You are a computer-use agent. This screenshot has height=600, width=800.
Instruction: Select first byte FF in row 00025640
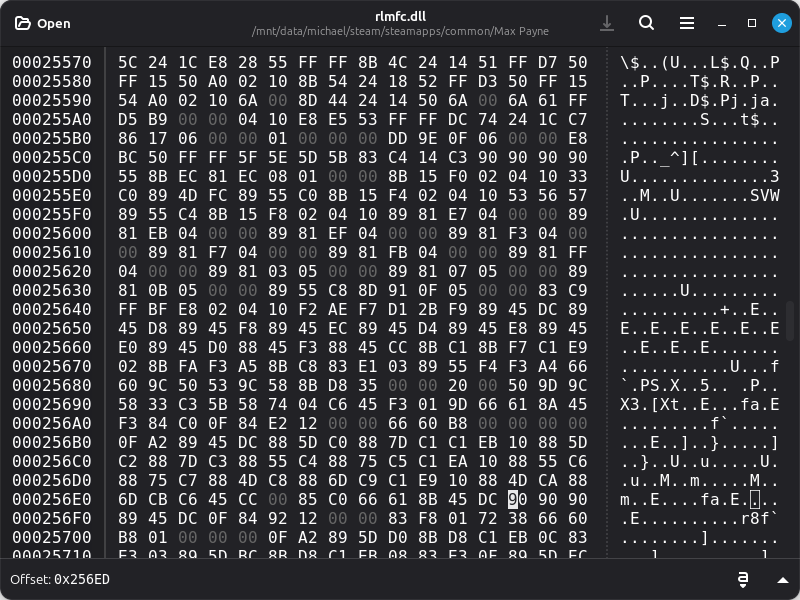(128, 310)
